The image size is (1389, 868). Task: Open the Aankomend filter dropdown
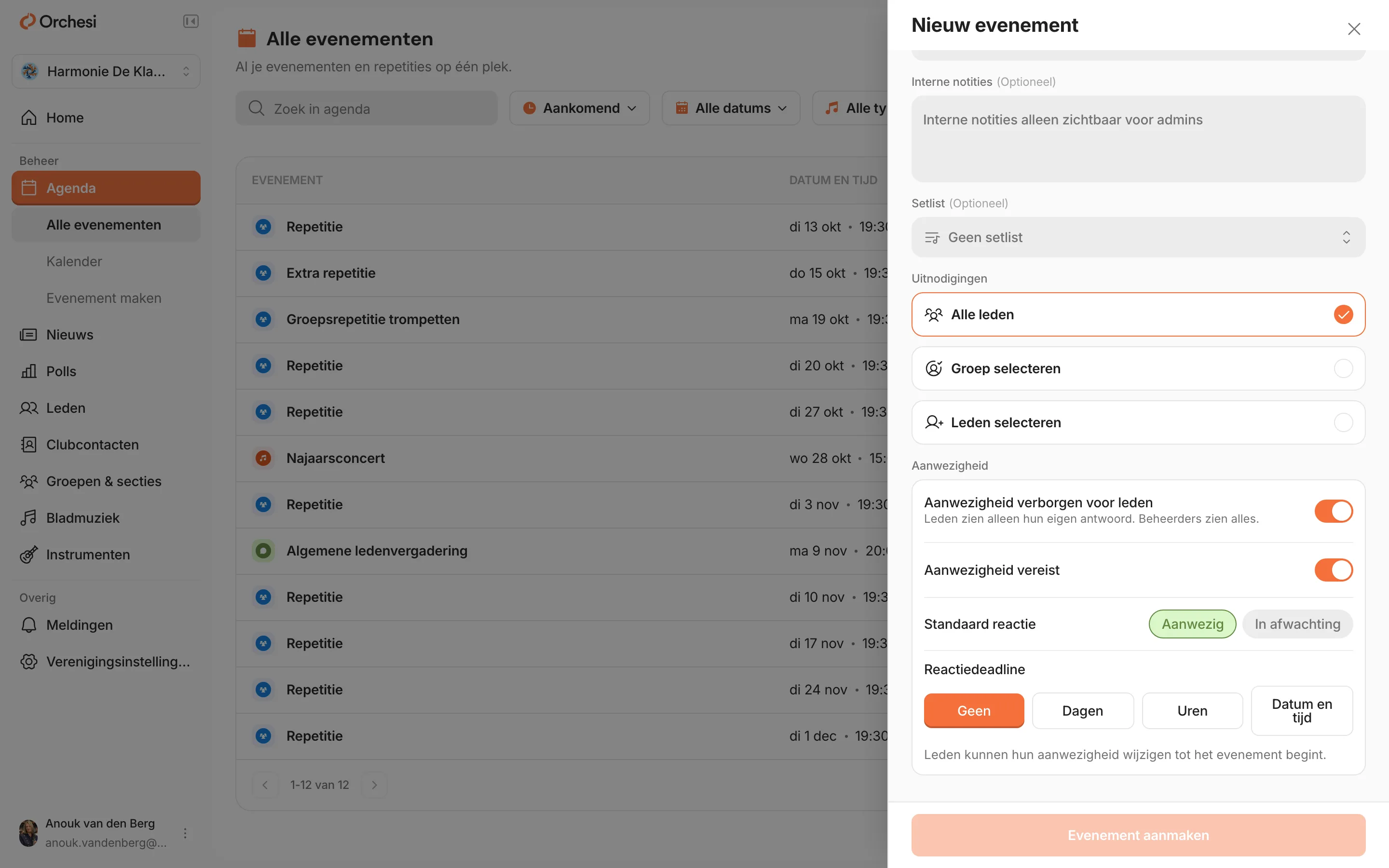[580, 108]
